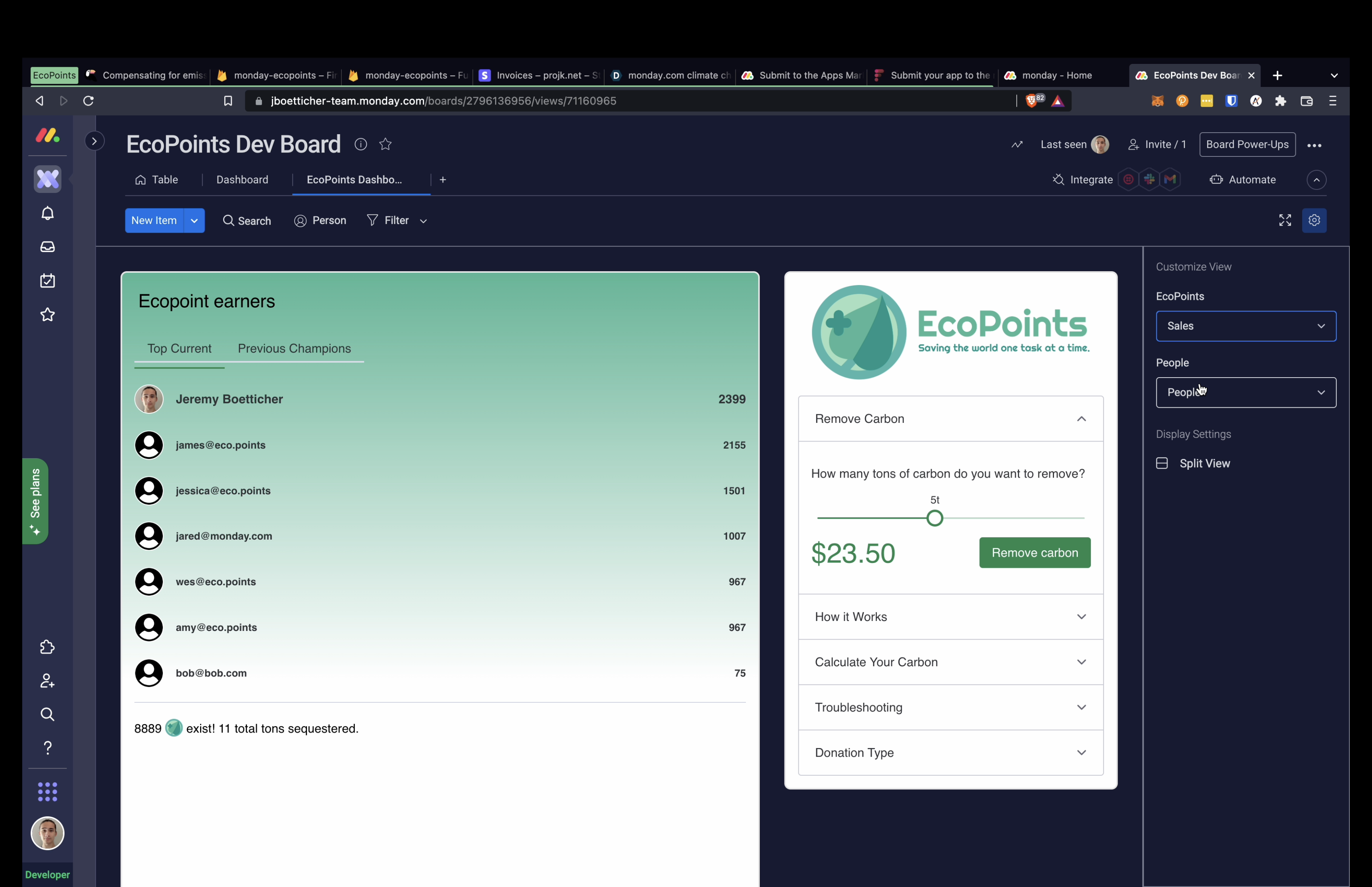Open apps puzzle icon in sidebar

click(x=47, y=648)
